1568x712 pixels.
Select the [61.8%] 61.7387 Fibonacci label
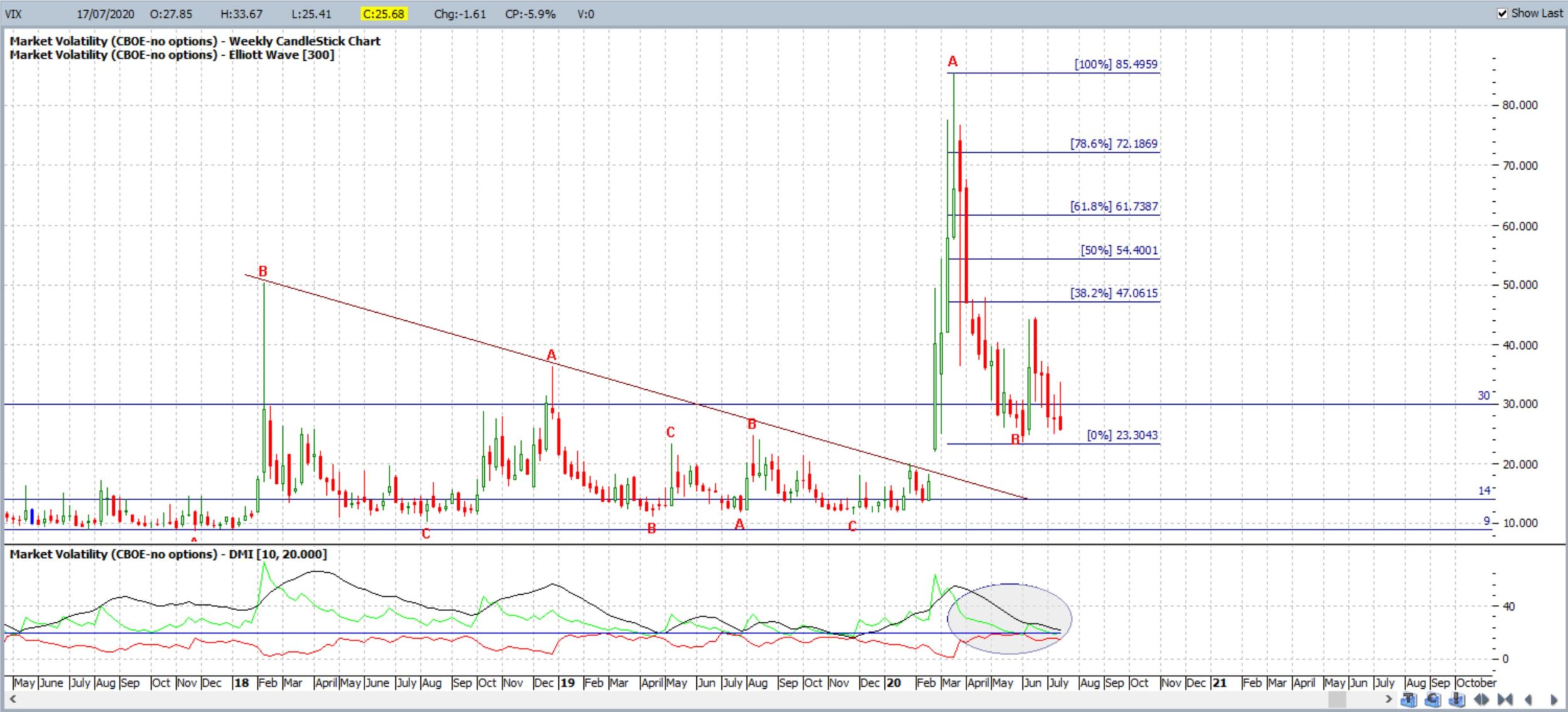[x=1114, y=206]
